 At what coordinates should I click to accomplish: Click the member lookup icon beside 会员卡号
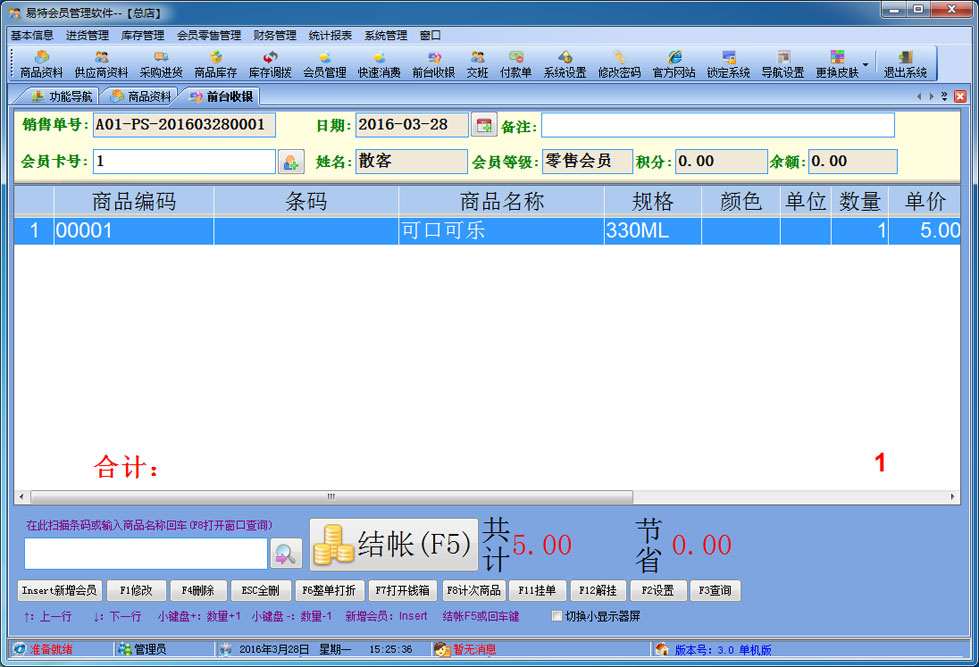click(x=290, y=161)
